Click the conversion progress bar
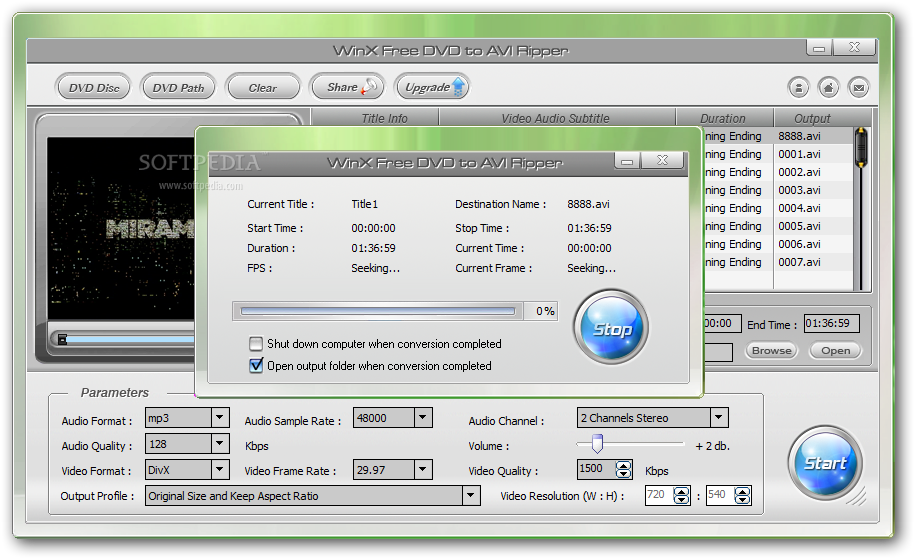 pos(378,312)
